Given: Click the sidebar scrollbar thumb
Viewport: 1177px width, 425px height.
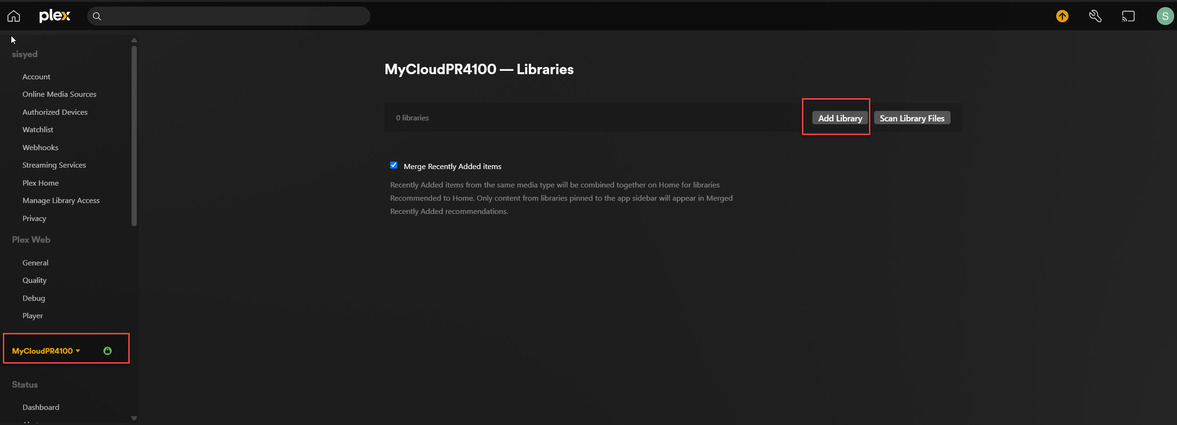Looking at the screenshot, I should (134, 135).
